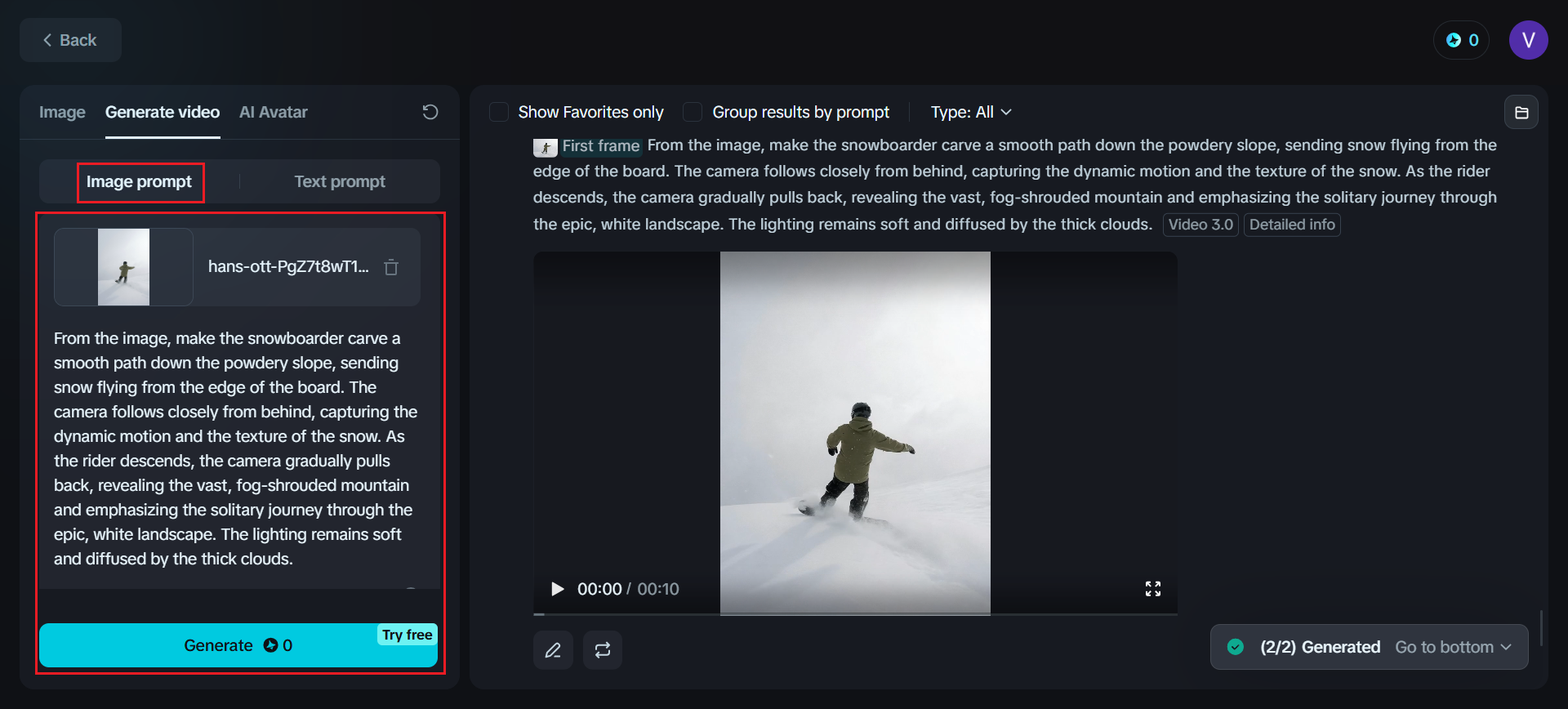Play the generated snowboarder video

(x=558, y=589)
